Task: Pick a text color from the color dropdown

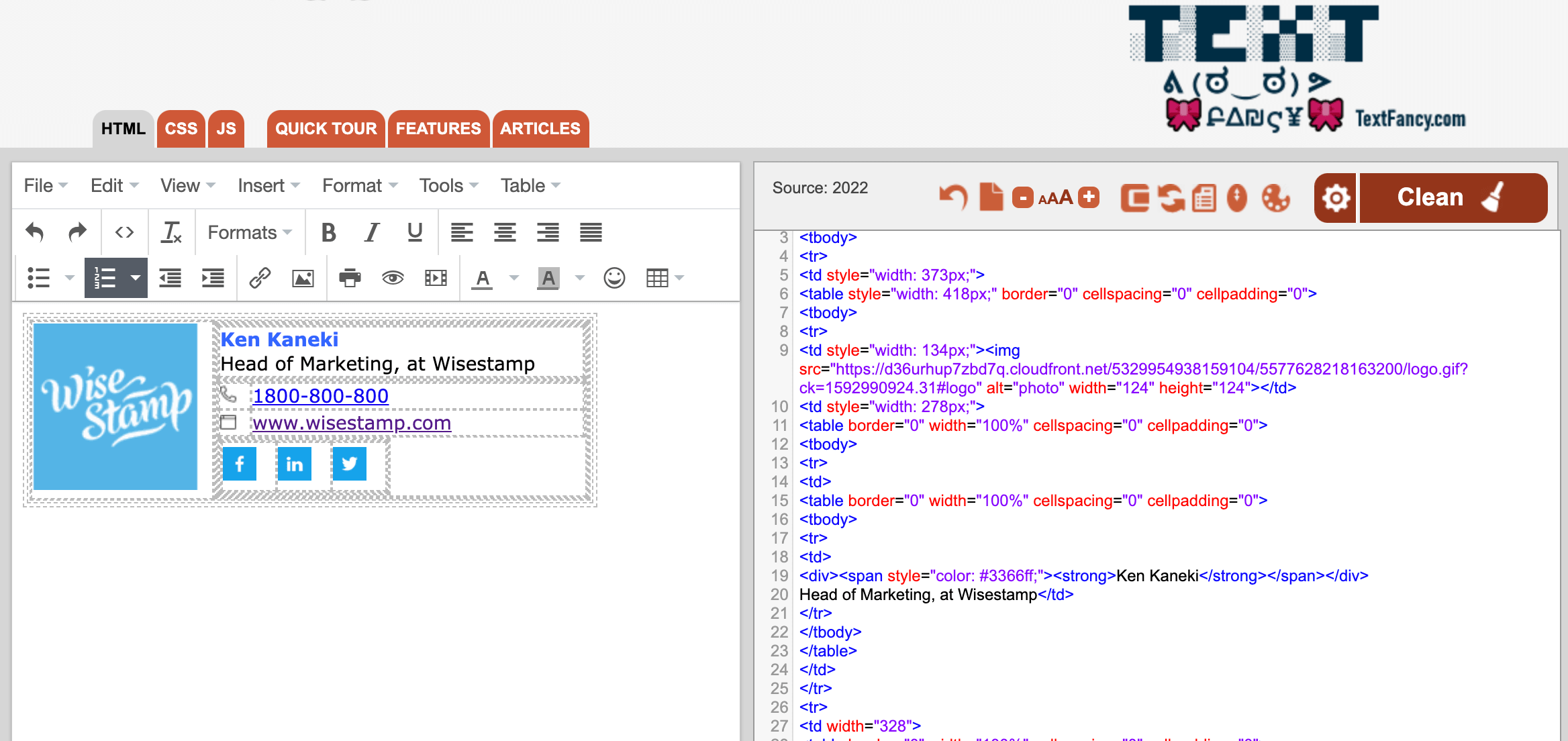Action: (x=514, y=277)
